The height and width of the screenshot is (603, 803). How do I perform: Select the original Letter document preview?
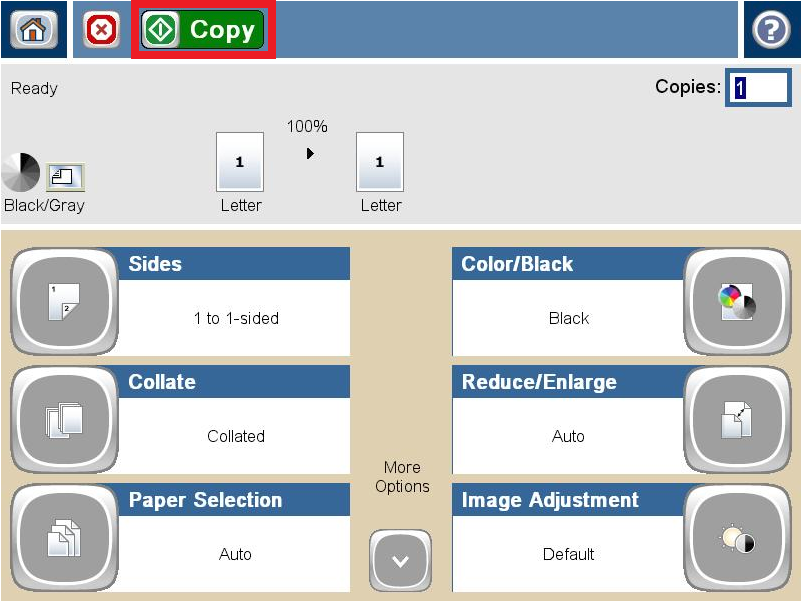[239, 162]
